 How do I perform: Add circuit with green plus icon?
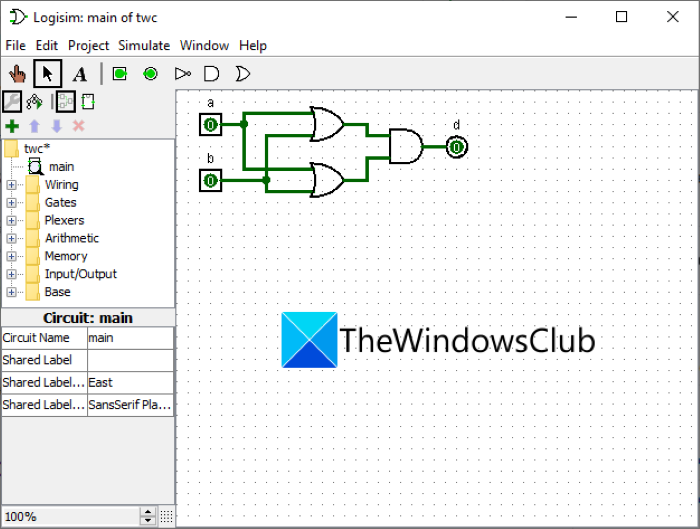point(12,126)
